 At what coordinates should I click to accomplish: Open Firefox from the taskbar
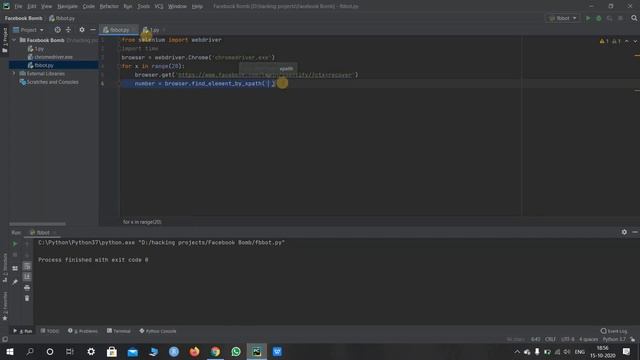tap(194, 351)
